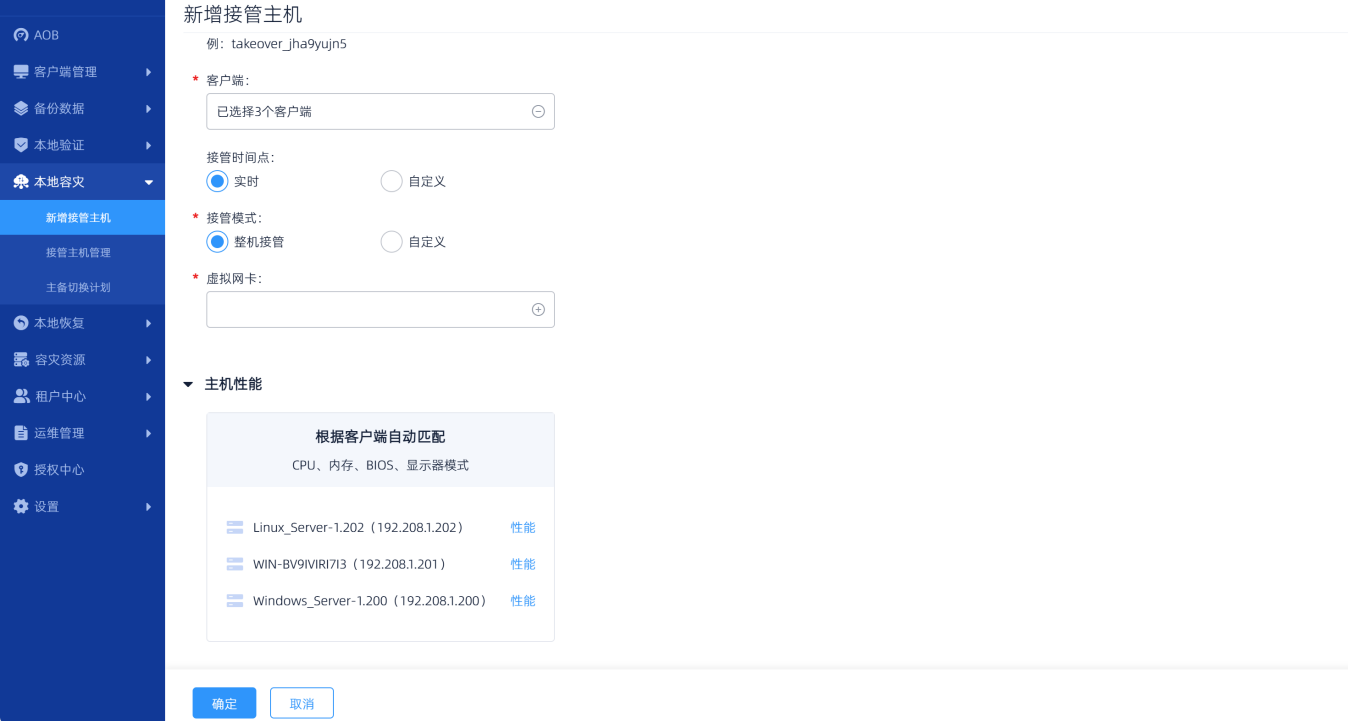Click the 客户端管理 monitor icon
The image size is (1348, 721).
[x=21, y=72]
